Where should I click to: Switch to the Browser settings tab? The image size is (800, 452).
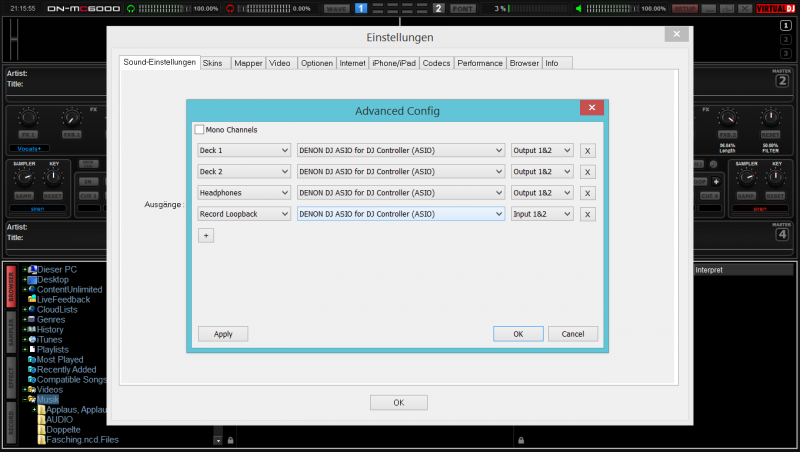[x=524, y=63]
